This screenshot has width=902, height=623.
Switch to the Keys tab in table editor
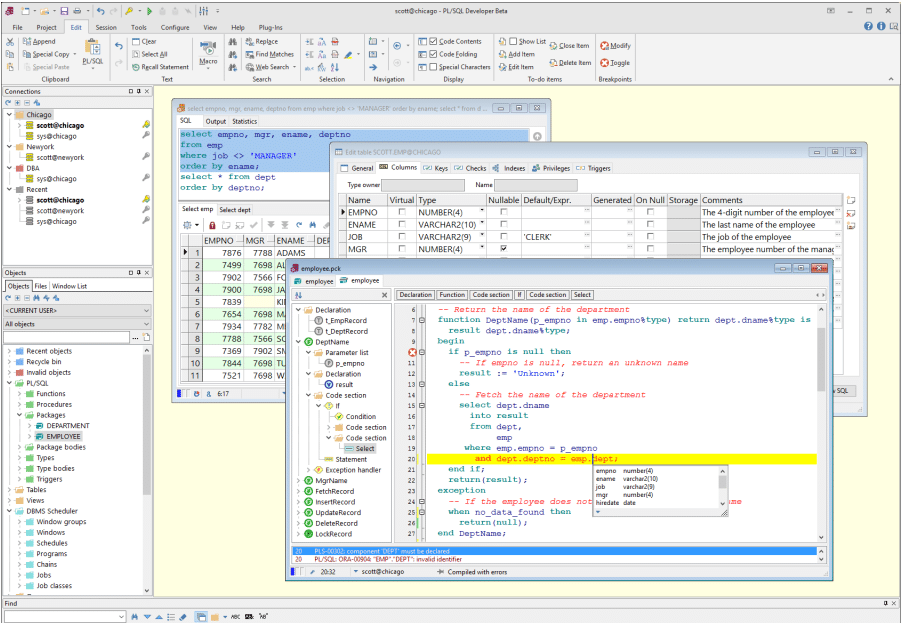pos(440,168)
